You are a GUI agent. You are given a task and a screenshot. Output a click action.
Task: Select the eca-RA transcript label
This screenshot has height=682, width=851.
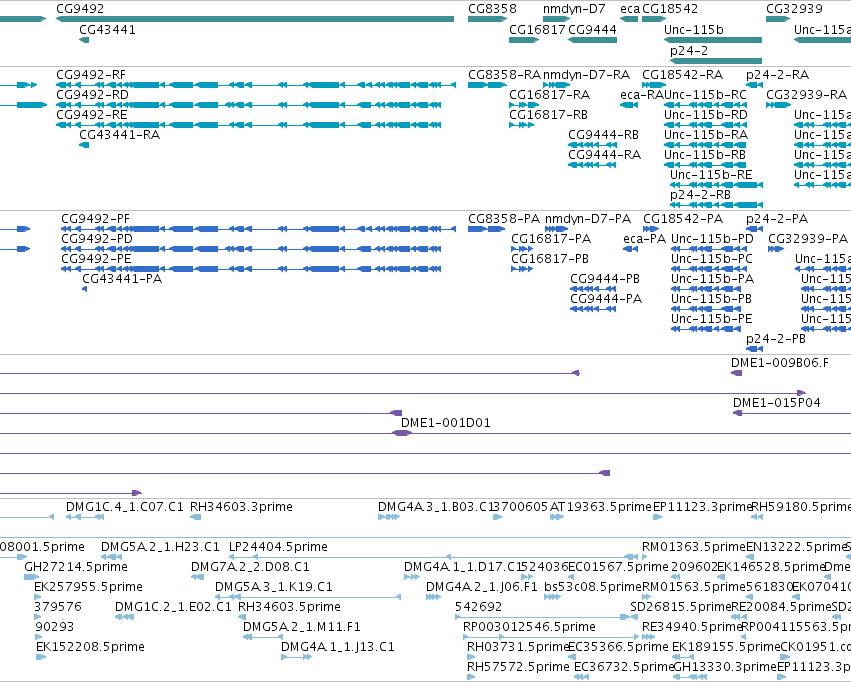(642, 94)
